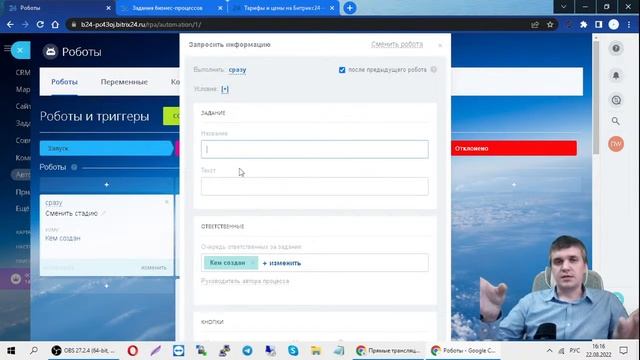This screenshot has height=360, width=640.
Task: Add a robot via plus in Запуск column
Action: coord(107,185)
